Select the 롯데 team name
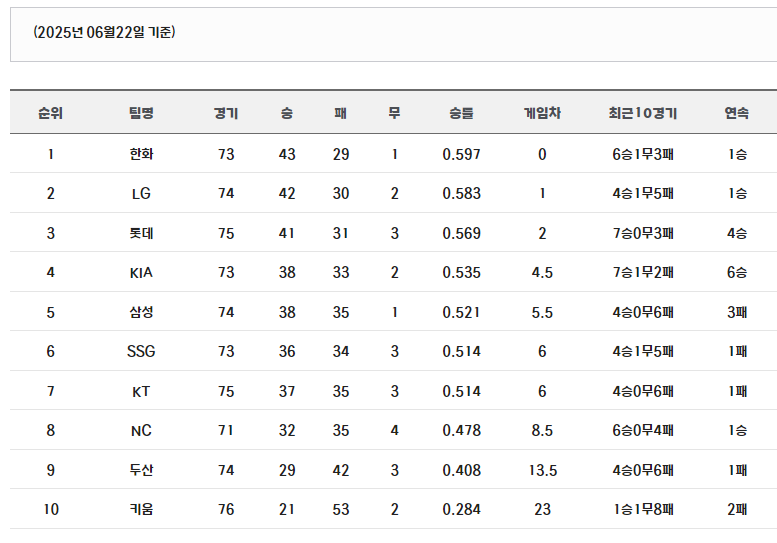The image size is (777, 543). (x=141, y=233)
